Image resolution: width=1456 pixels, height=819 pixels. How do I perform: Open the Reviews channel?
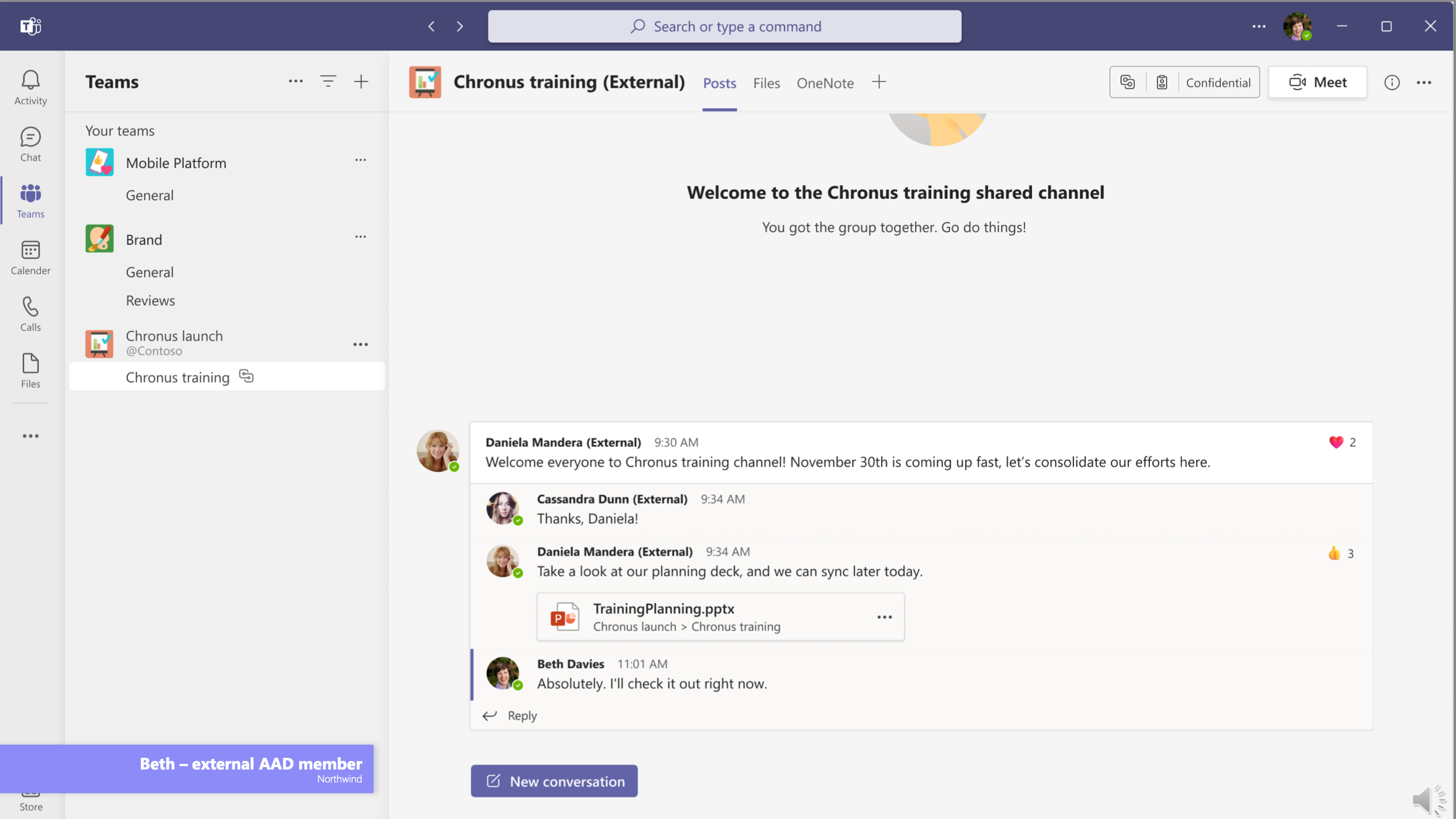pyautogui.click(x=150, y=300)
